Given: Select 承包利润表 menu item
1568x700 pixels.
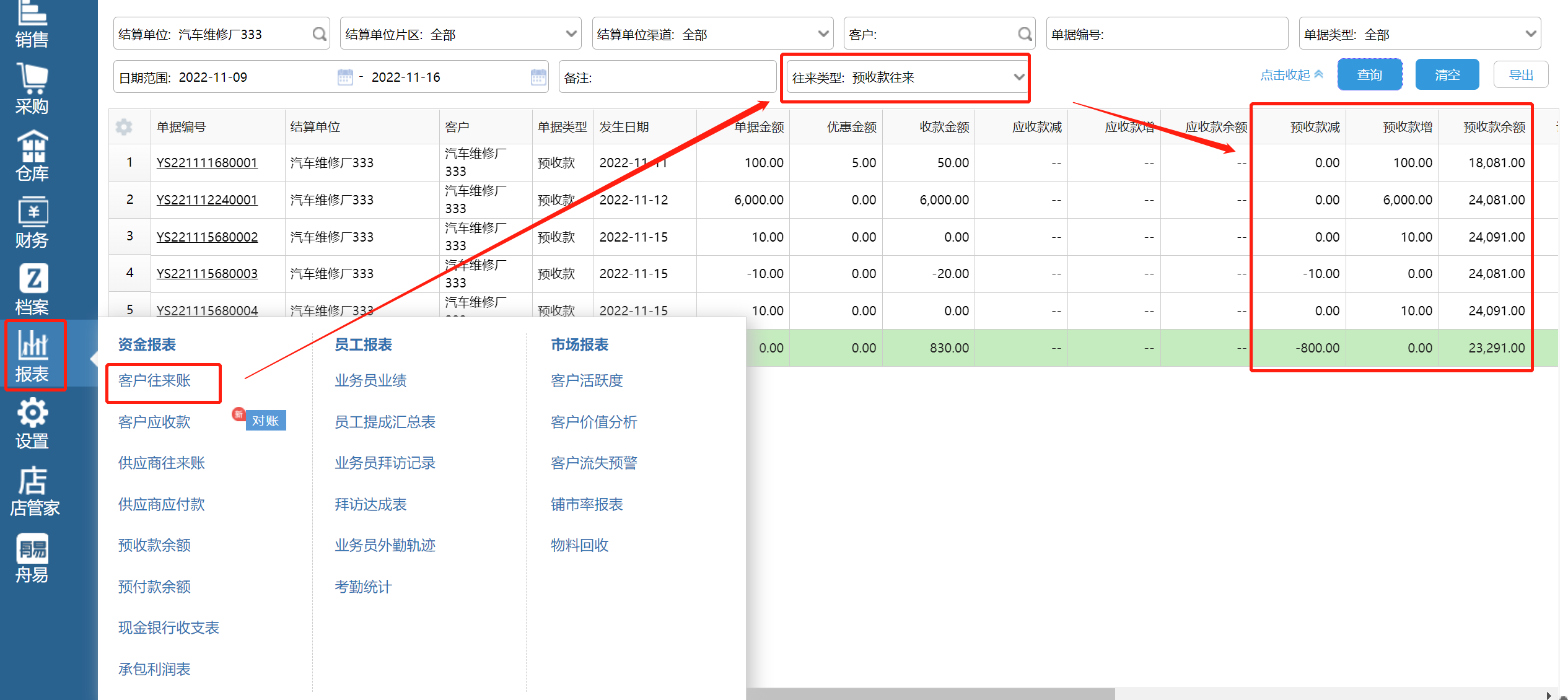Looking at the screenshot, I should tap(154, 669).
